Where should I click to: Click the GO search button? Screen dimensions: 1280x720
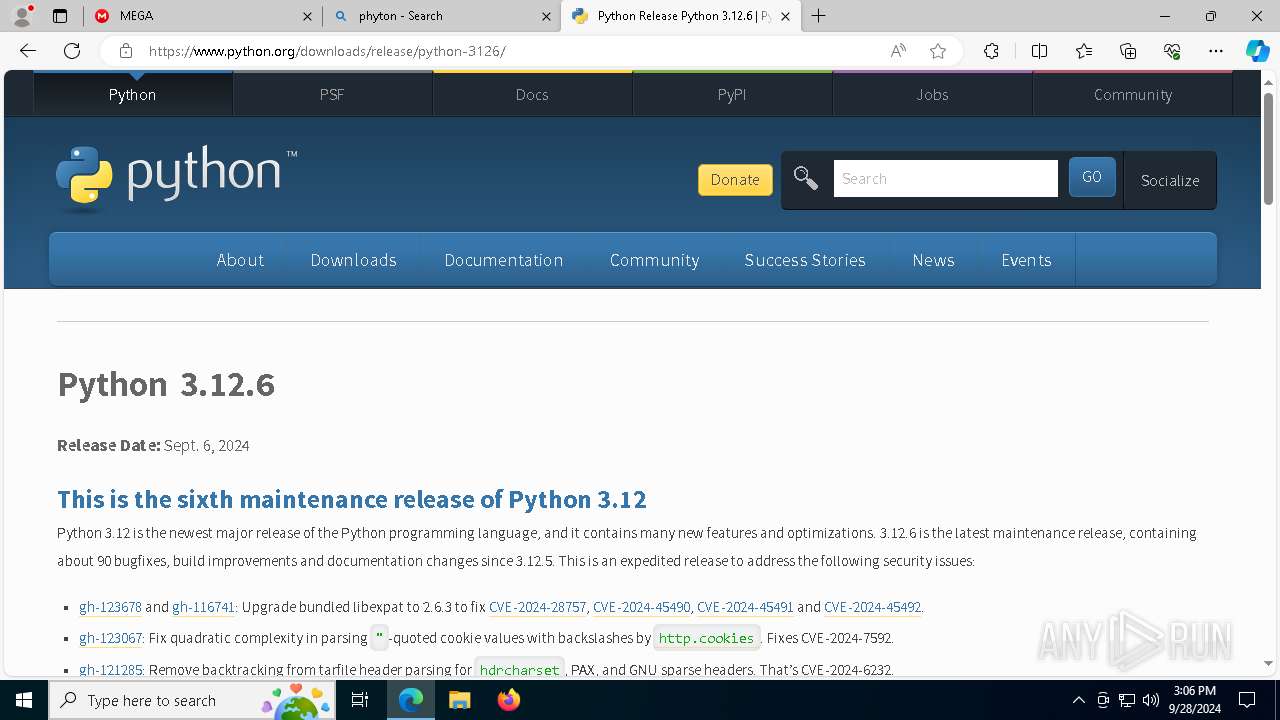pos(1092,178)
